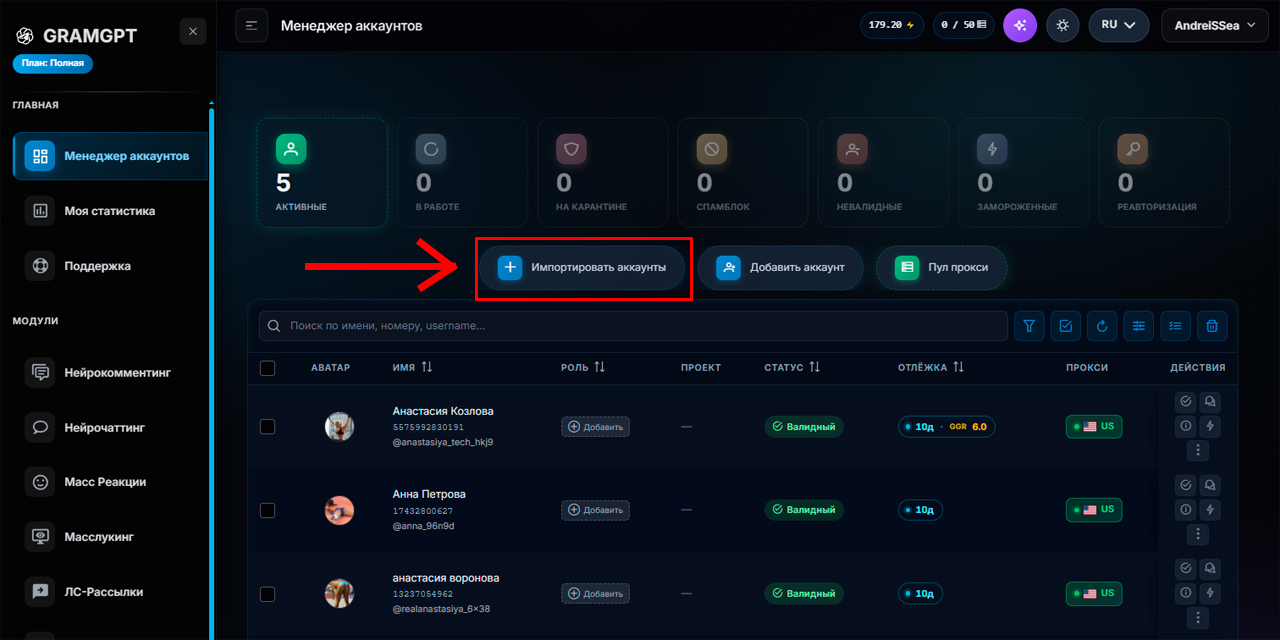Click US proxy badge for Анастасия Козлова
Image resolution: width=1280 pixels, height=640 pixels.
coord(1094,427)
